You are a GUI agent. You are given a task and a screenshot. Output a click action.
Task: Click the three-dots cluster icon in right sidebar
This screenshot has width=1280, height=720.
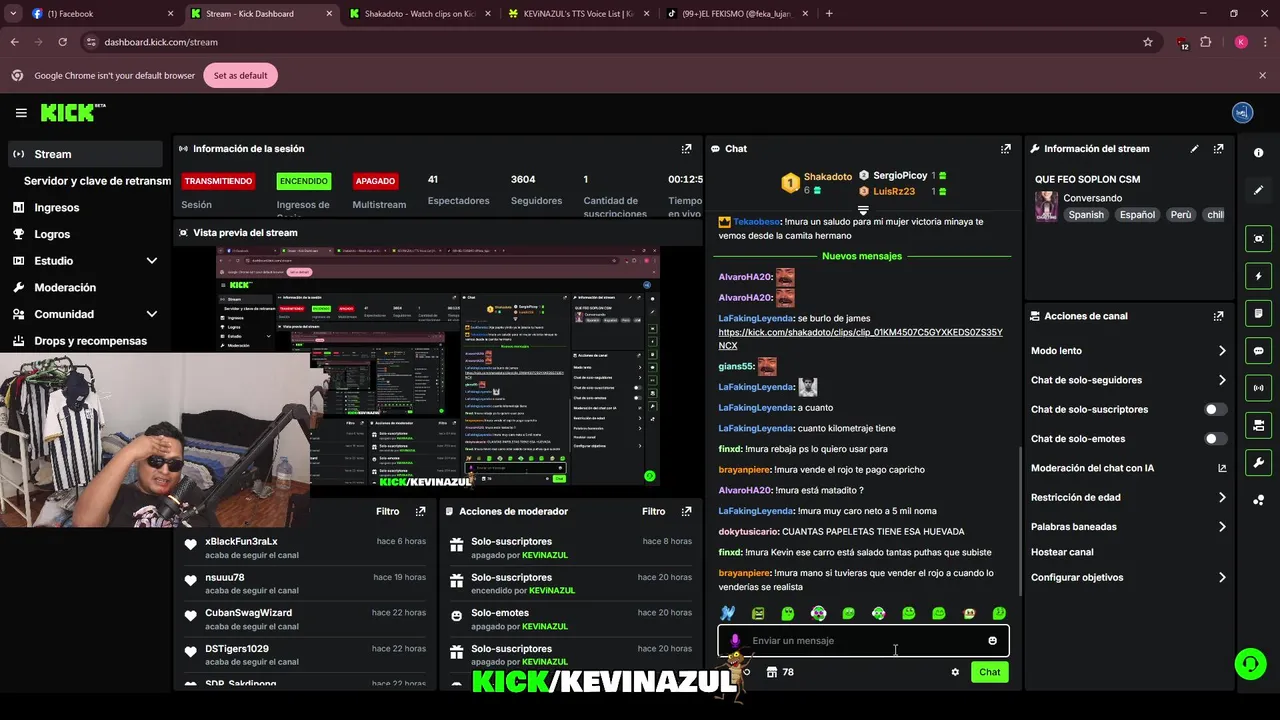(x=1258, y=500)
